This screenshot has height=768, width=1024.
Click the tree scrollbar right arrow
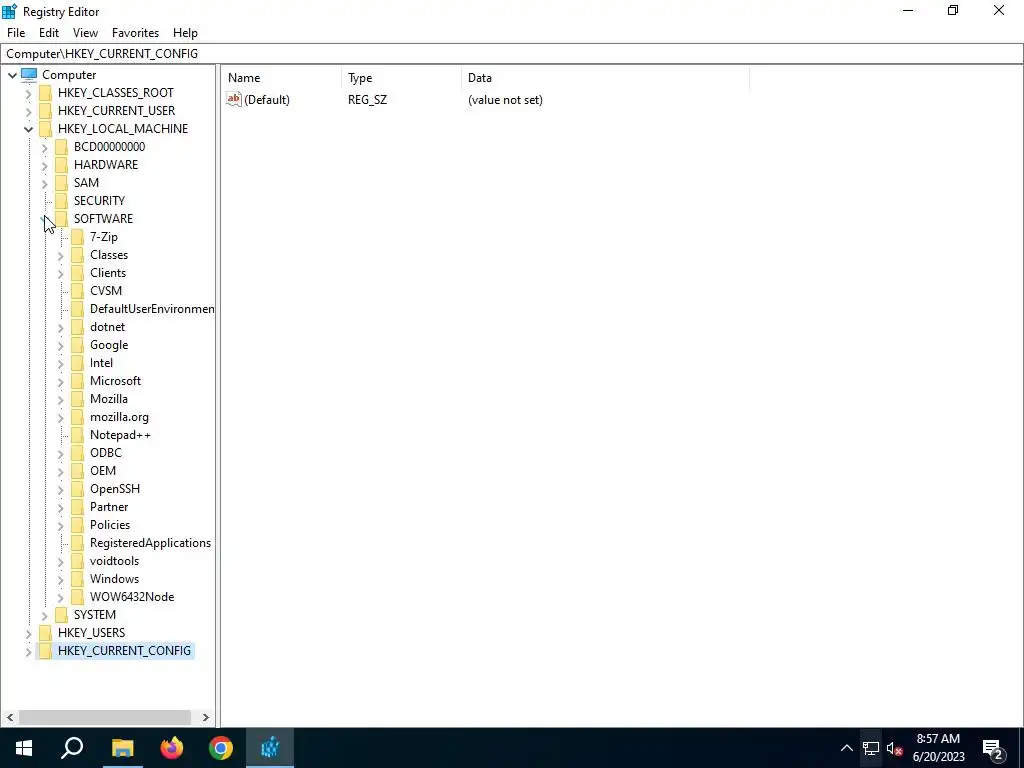pyautogui.click(x=206, y=717)
